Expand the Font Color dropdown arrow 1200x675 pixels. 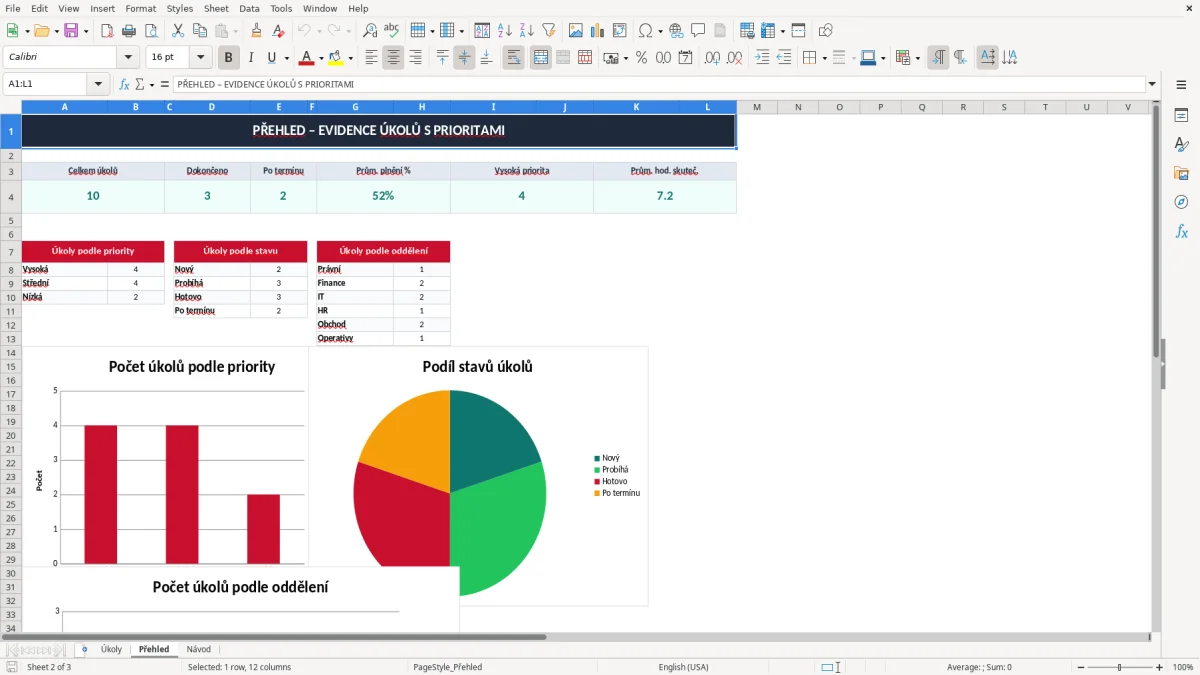pyautogui.click(x=321, y=58)
